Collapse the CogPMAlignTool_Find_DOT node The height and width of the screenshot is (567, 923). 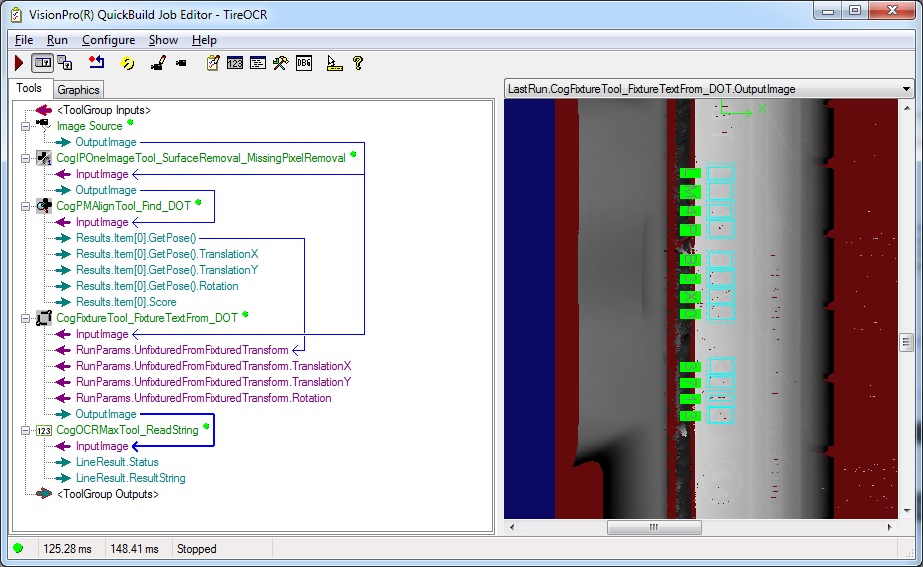(x=25, y=206)
